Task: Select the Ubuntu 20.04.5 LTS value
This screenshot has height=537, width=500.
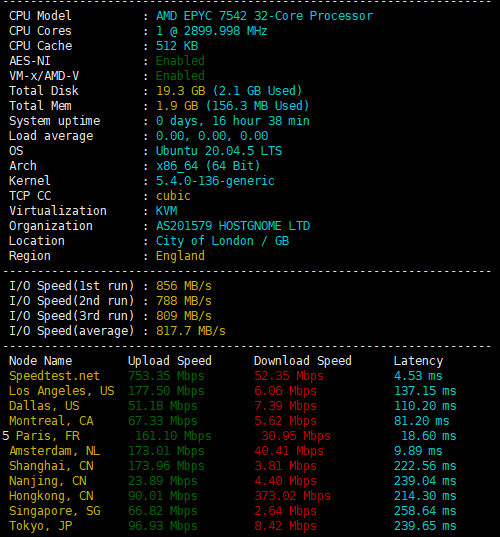Action: (x=219, y=151)
